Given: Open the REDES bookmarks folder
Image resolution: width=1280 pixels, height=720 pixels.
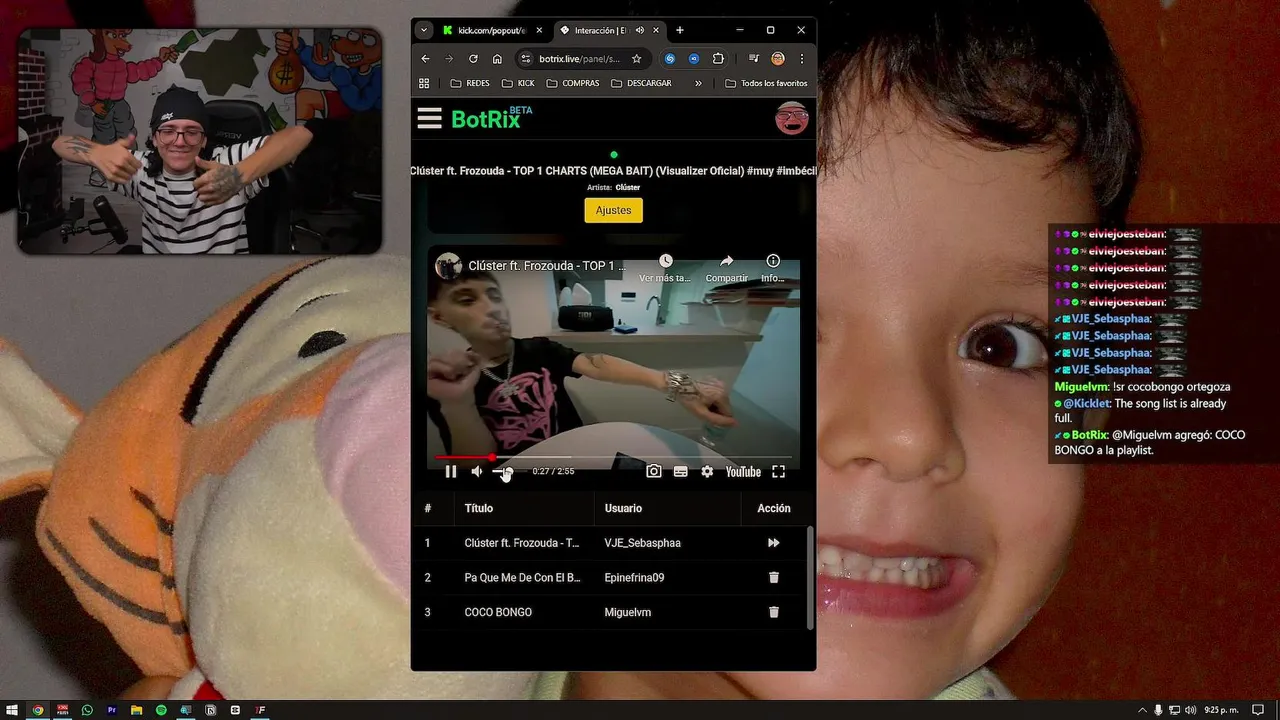Looking at the screenshot, I should (x=470, y=83).
